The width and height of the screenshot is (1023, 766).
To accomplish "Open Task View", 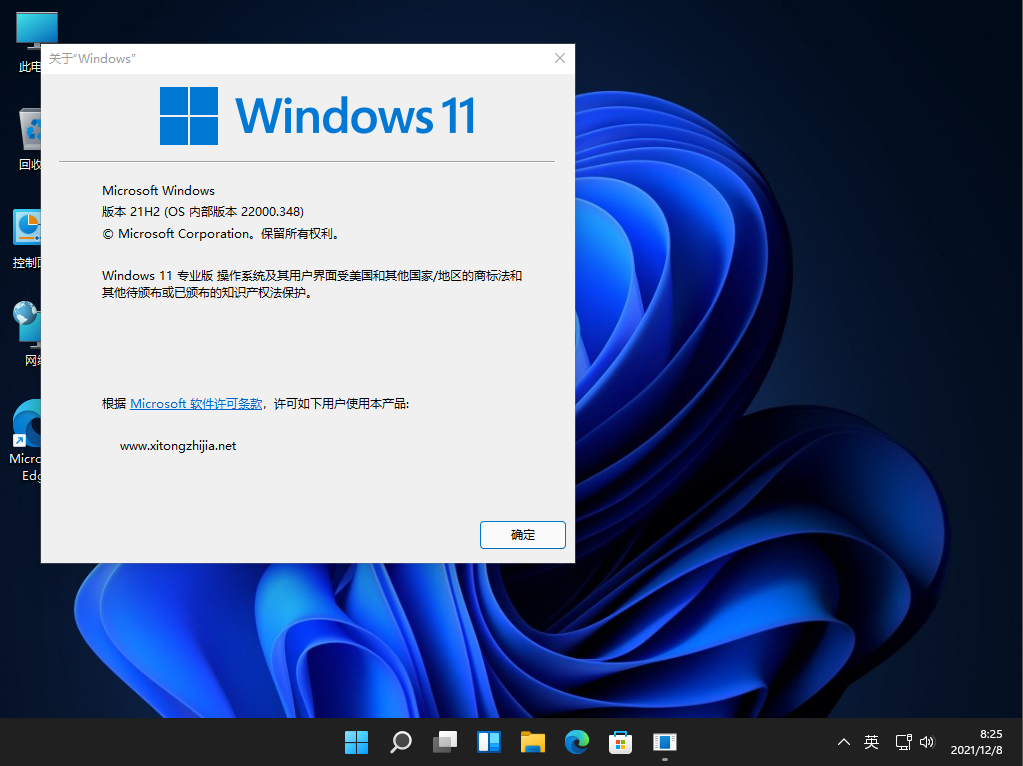I will 444,742.
